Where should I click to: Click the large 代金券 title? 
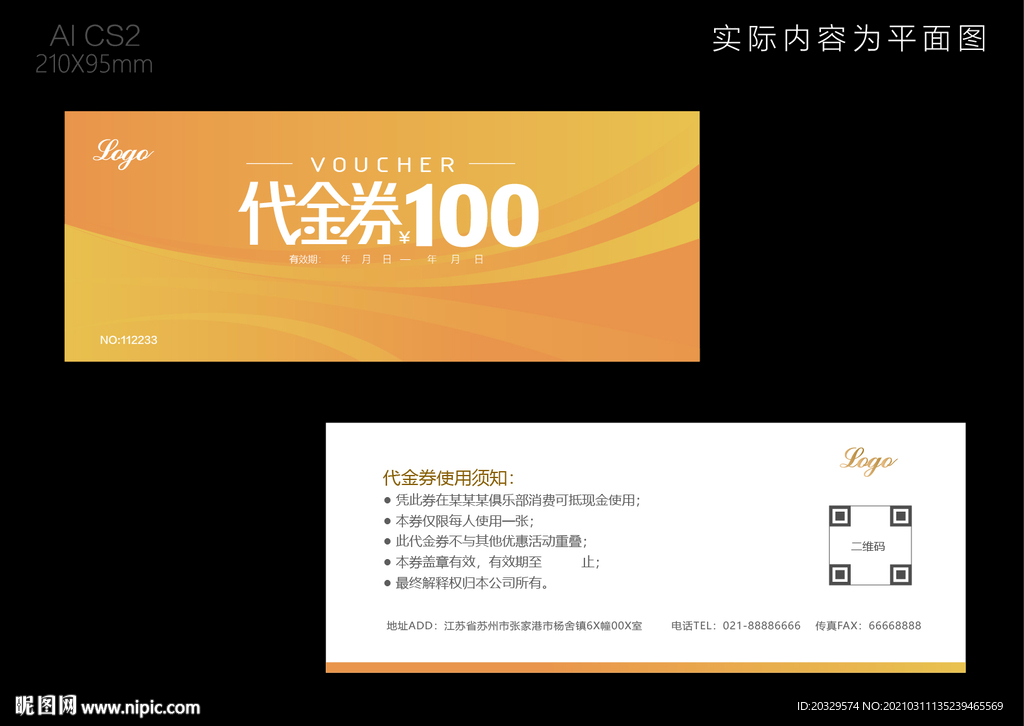point(319,212)
